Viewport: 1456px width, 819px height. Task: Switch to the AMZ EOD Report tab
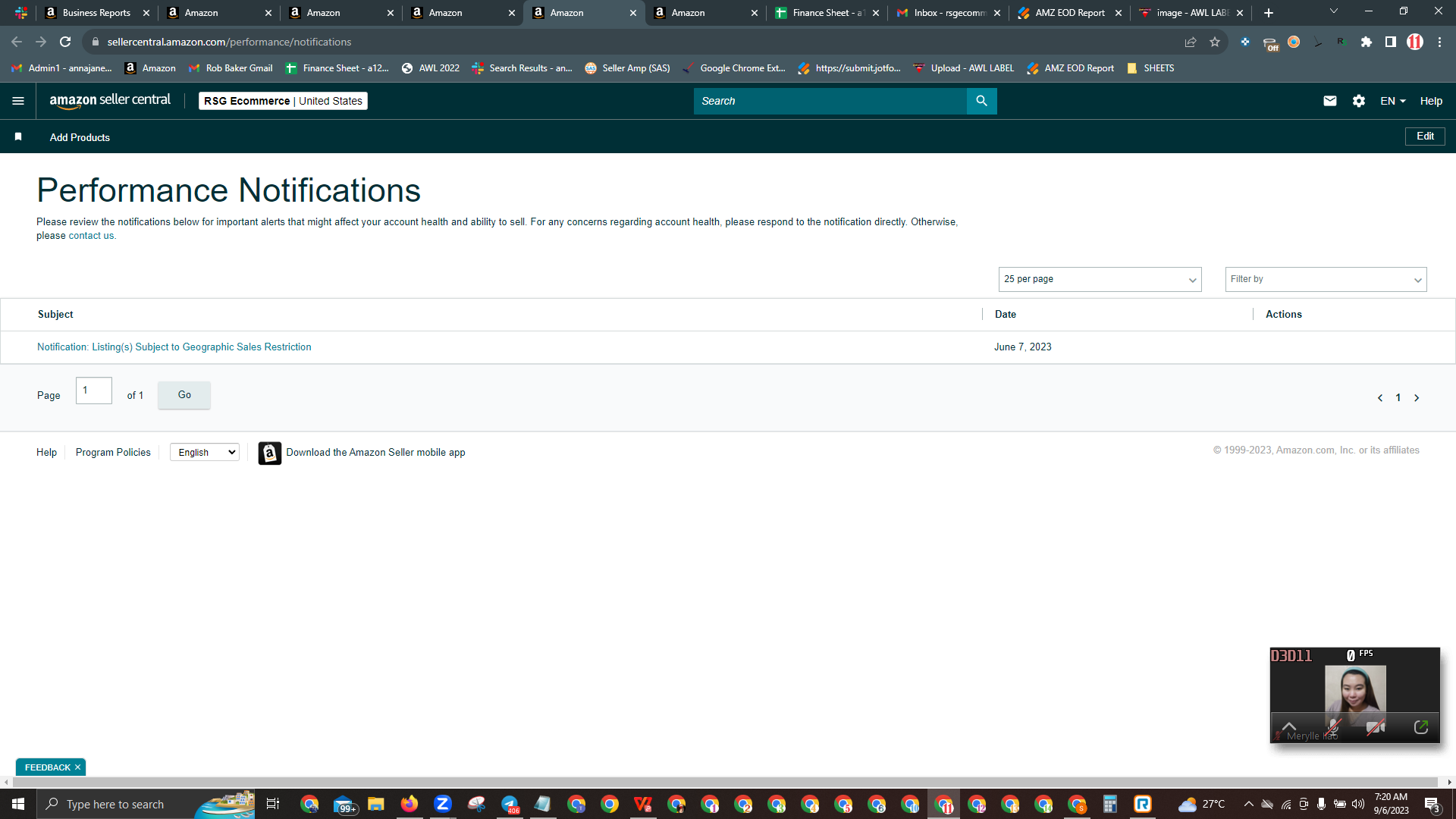pos(1069,13)
